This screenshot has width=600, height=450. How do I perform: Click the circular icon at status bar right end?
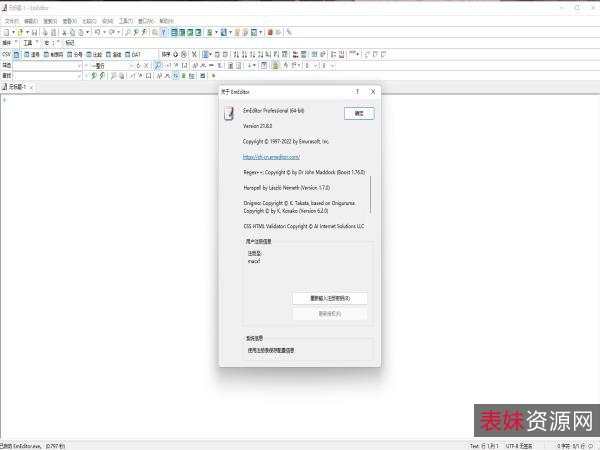tap(591, 446)
